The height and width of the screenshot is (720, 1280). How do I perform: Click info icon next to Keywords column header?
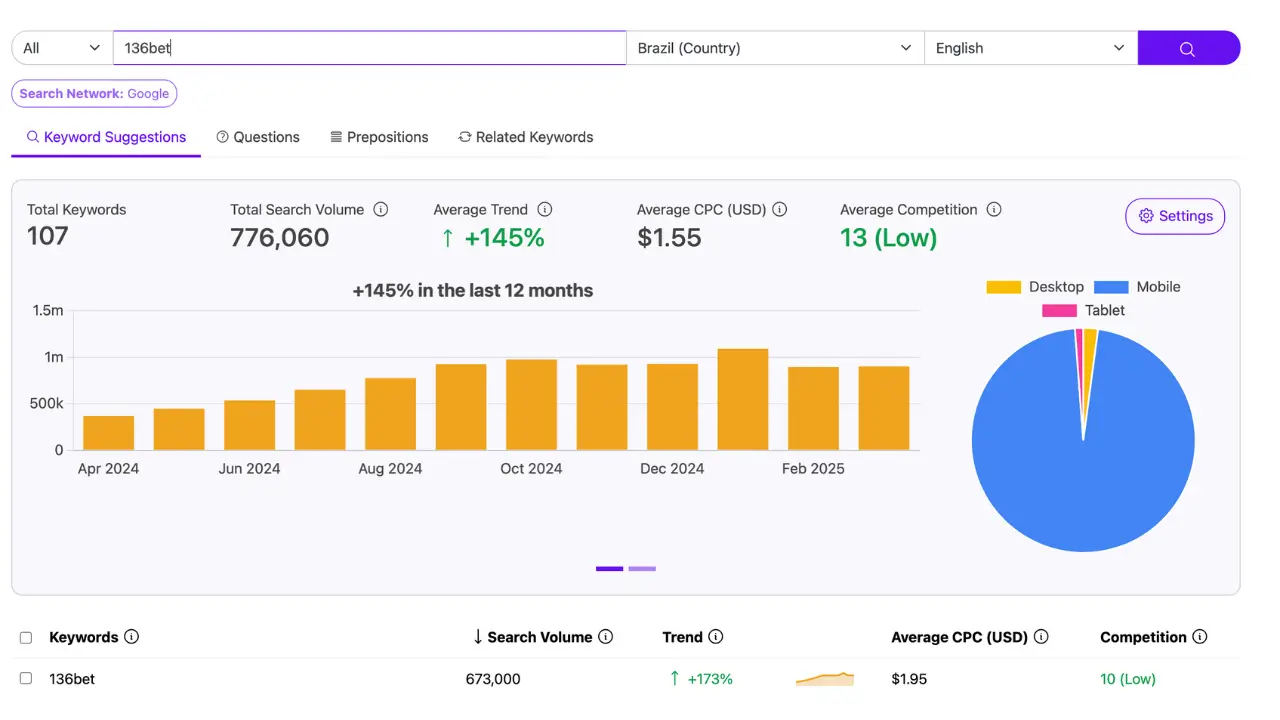[x=132, y=637]
